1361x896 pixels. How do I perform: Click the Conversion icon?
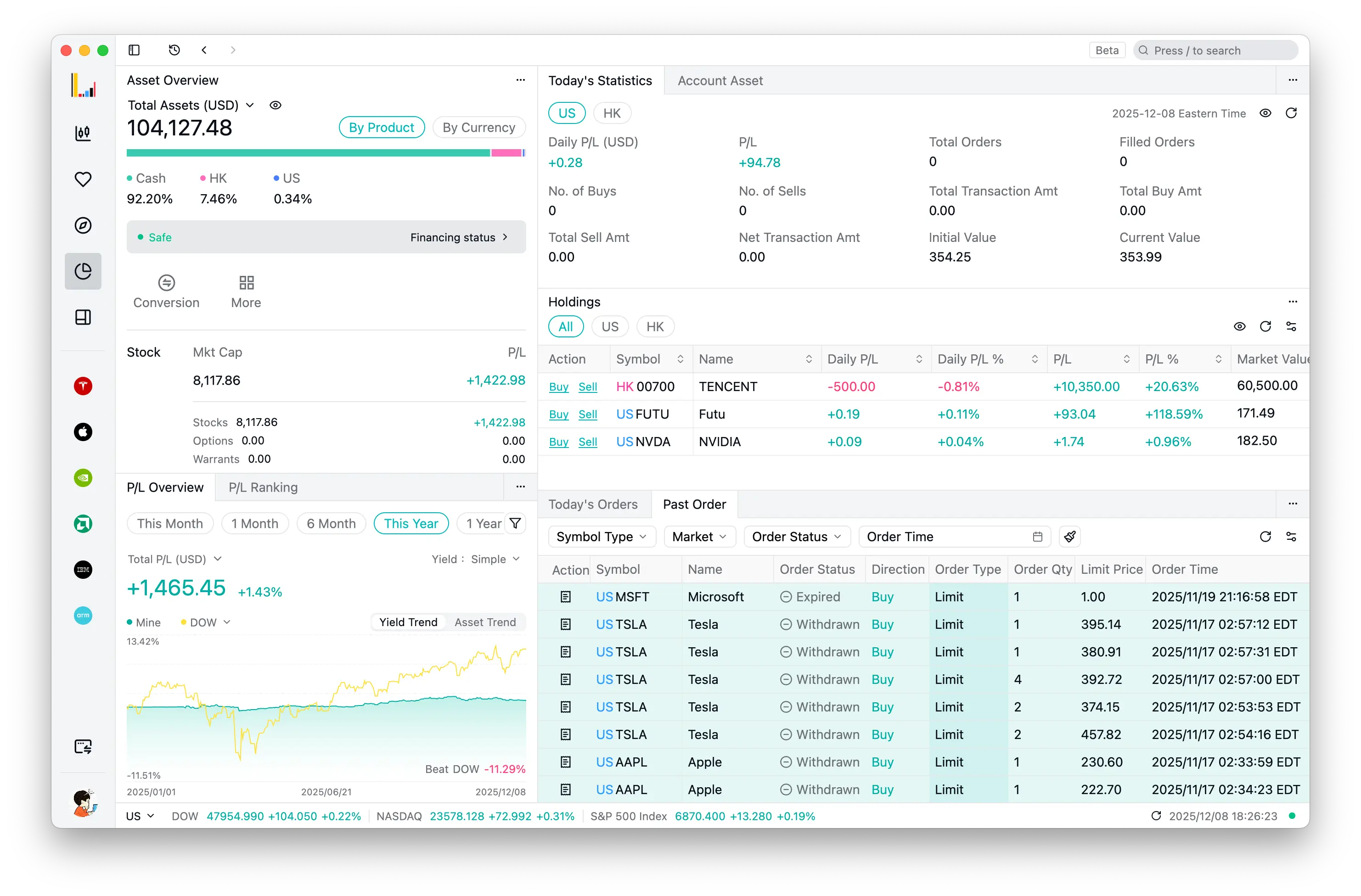tap(166, 283)
